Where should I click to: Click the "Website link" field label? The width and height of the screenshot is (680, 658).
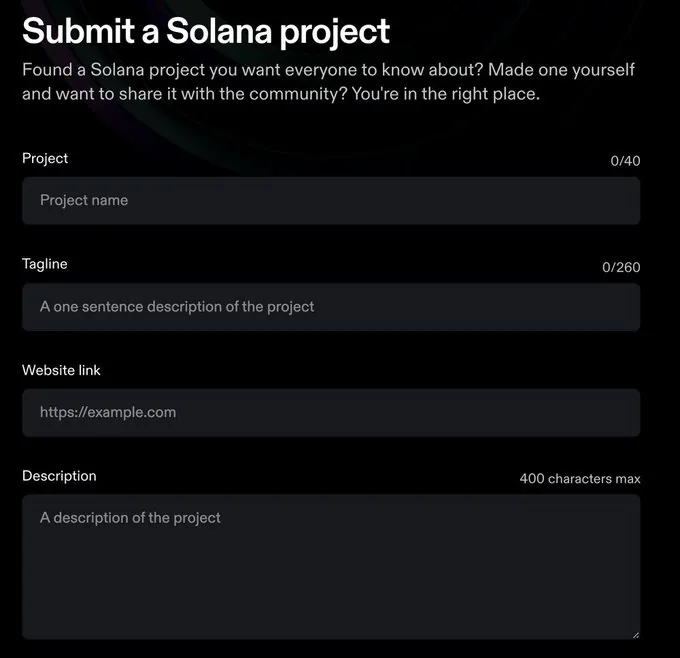[x=61, y=370]
